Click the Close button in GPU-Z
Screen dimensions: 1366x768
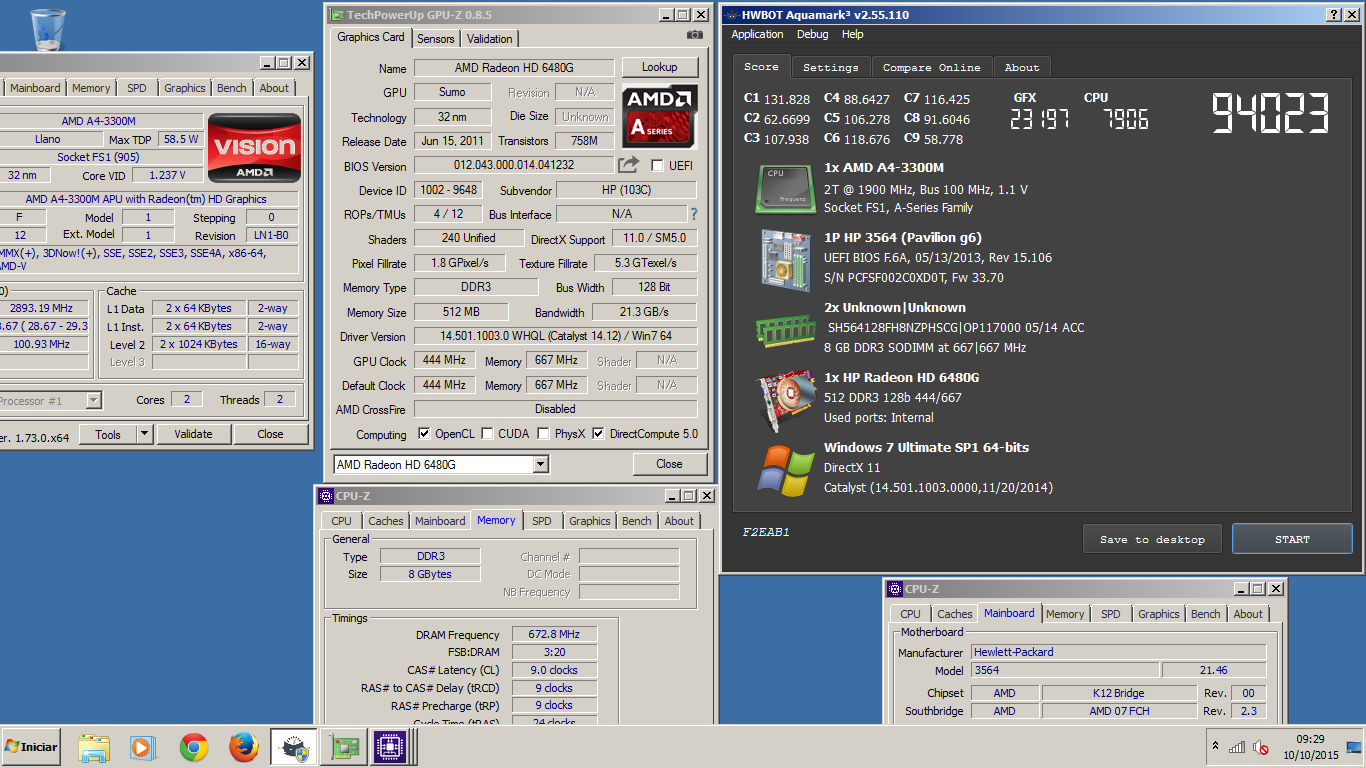tap(669, 464)
